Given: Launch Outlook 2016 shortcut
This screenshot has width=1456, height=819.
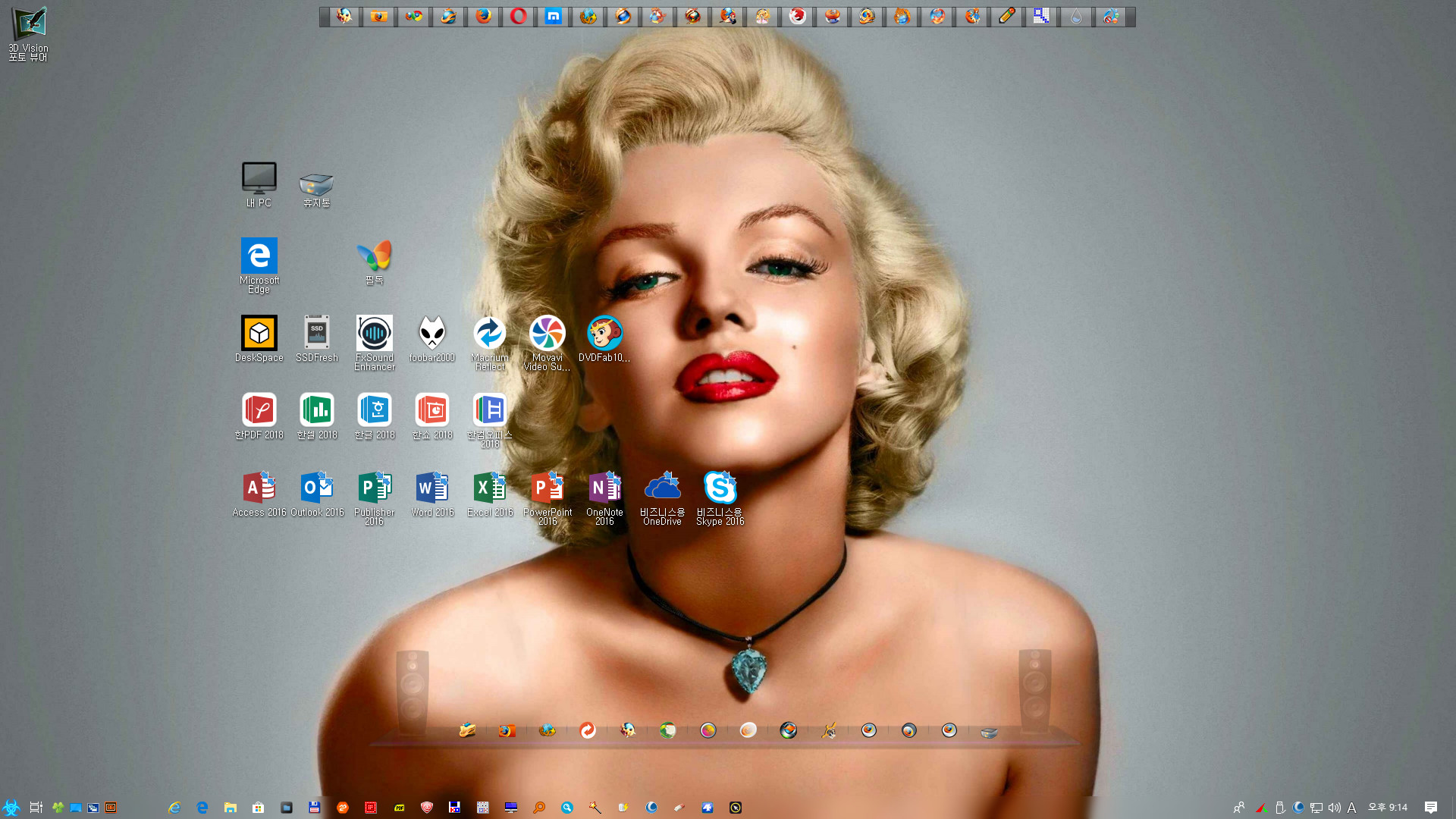Looking at the screenshot, I should point(317,494).
